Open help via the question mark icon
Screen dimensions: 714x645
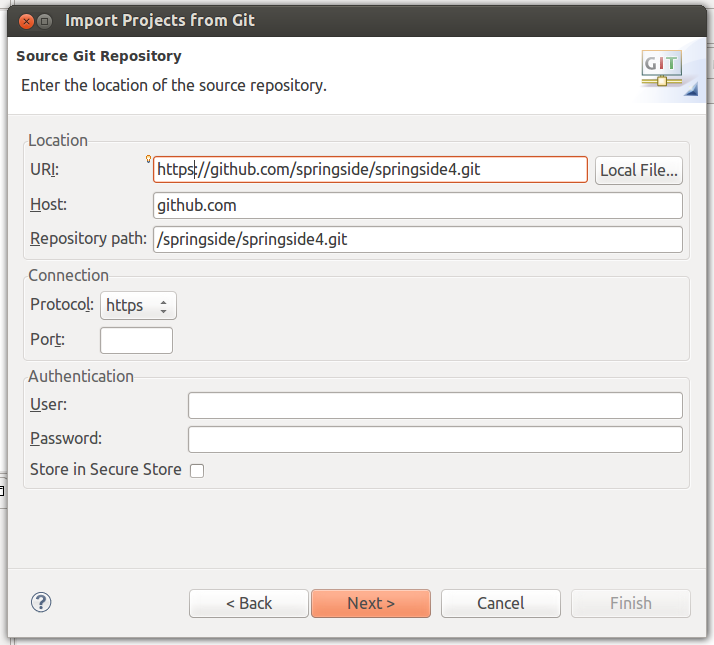coord(41,602)
